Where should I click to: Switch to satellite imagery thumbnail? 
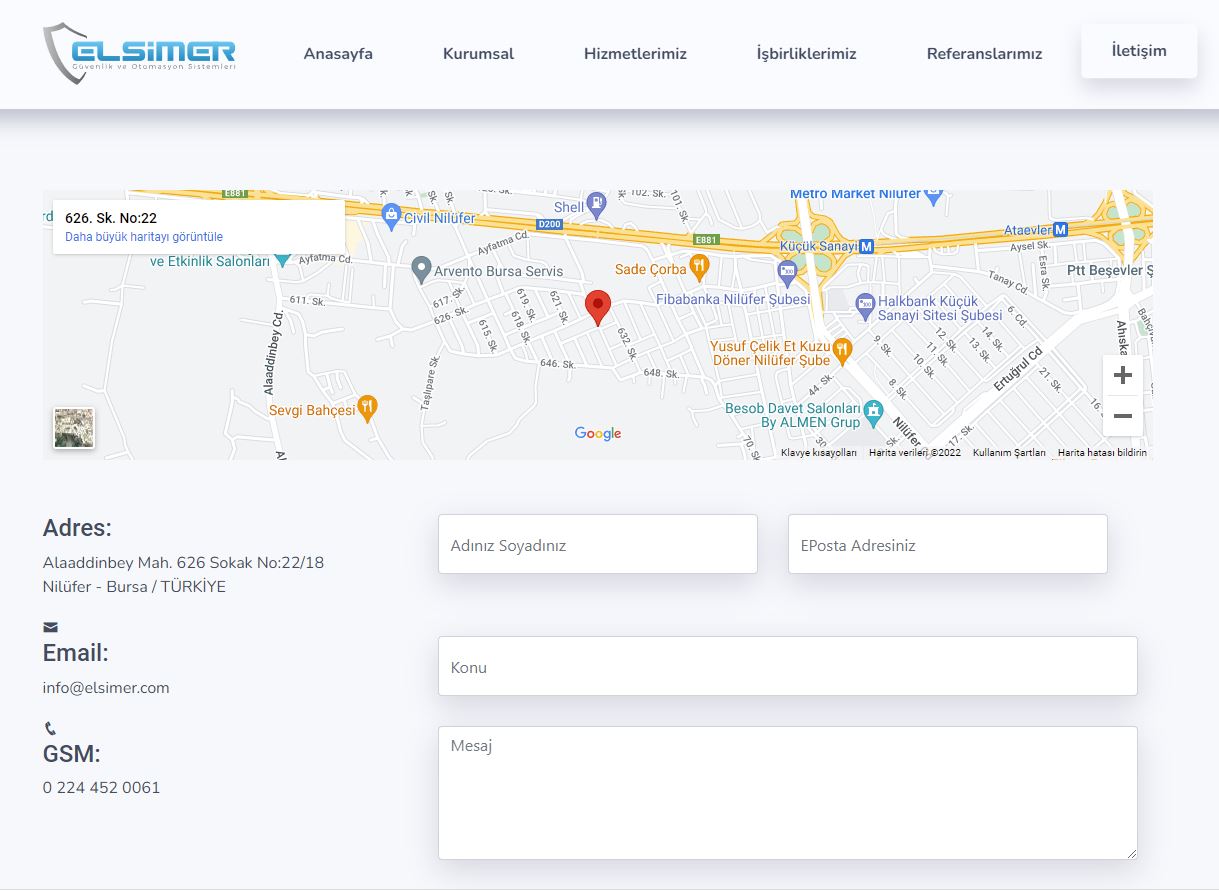(74, 428)
